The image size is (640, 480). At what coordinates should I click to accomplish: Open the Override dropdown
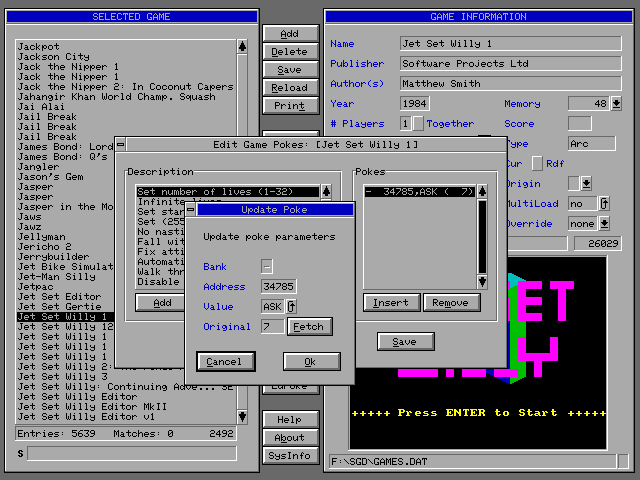pyautogui.click(x=605, y=223)
